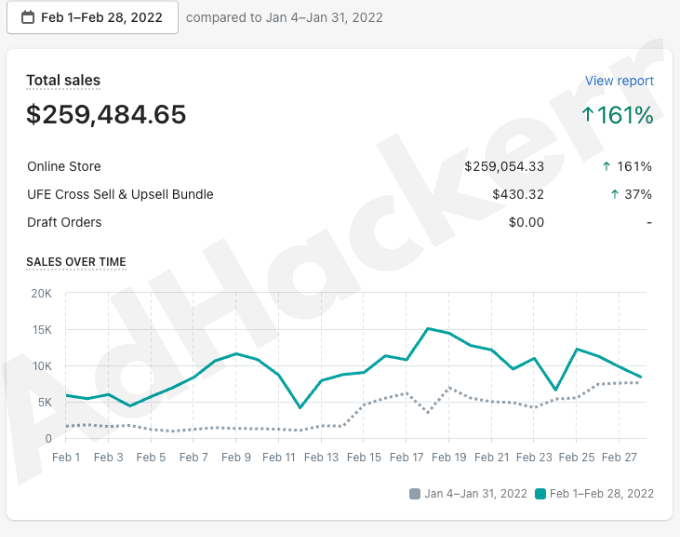Click the teal Feb 1–Feb 28 legend swatch
Viewport: 680px width, 537px height.
[x=541, y=494]
